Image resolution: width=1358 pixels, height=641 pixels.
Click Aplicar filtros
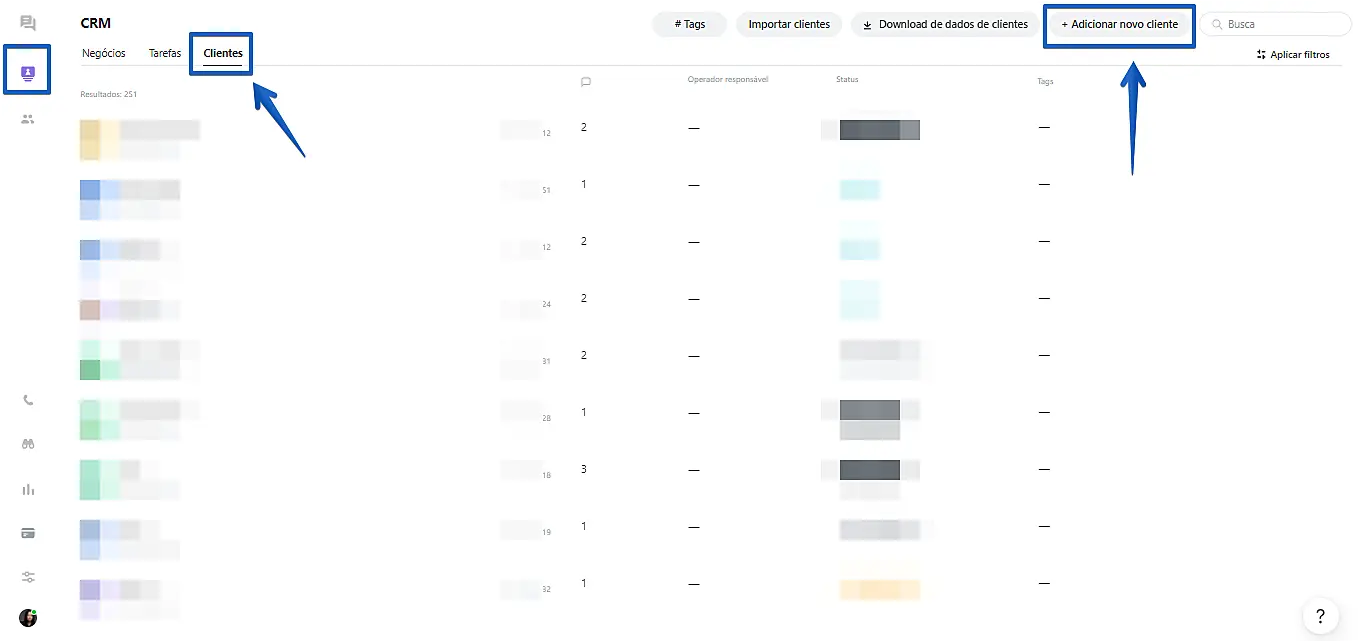1293,55
